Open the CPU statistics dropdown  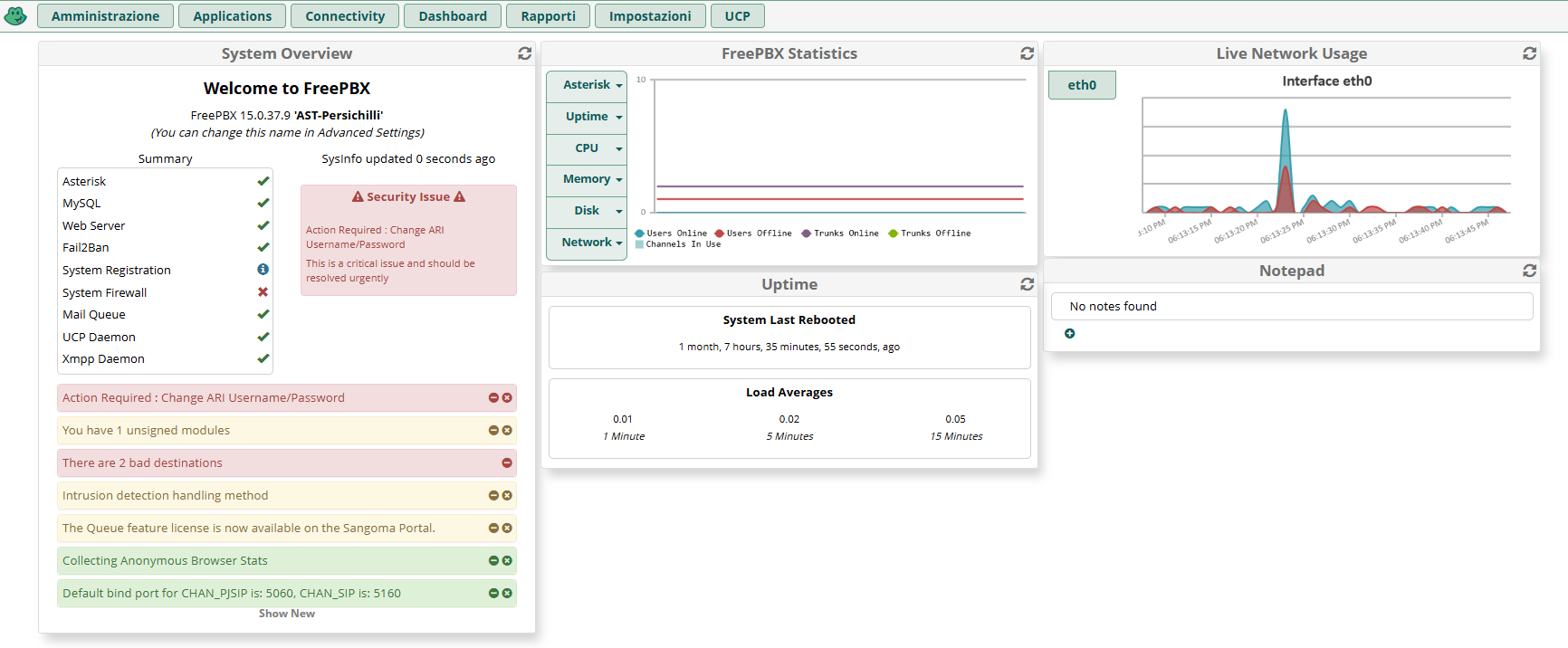point(587,148)
